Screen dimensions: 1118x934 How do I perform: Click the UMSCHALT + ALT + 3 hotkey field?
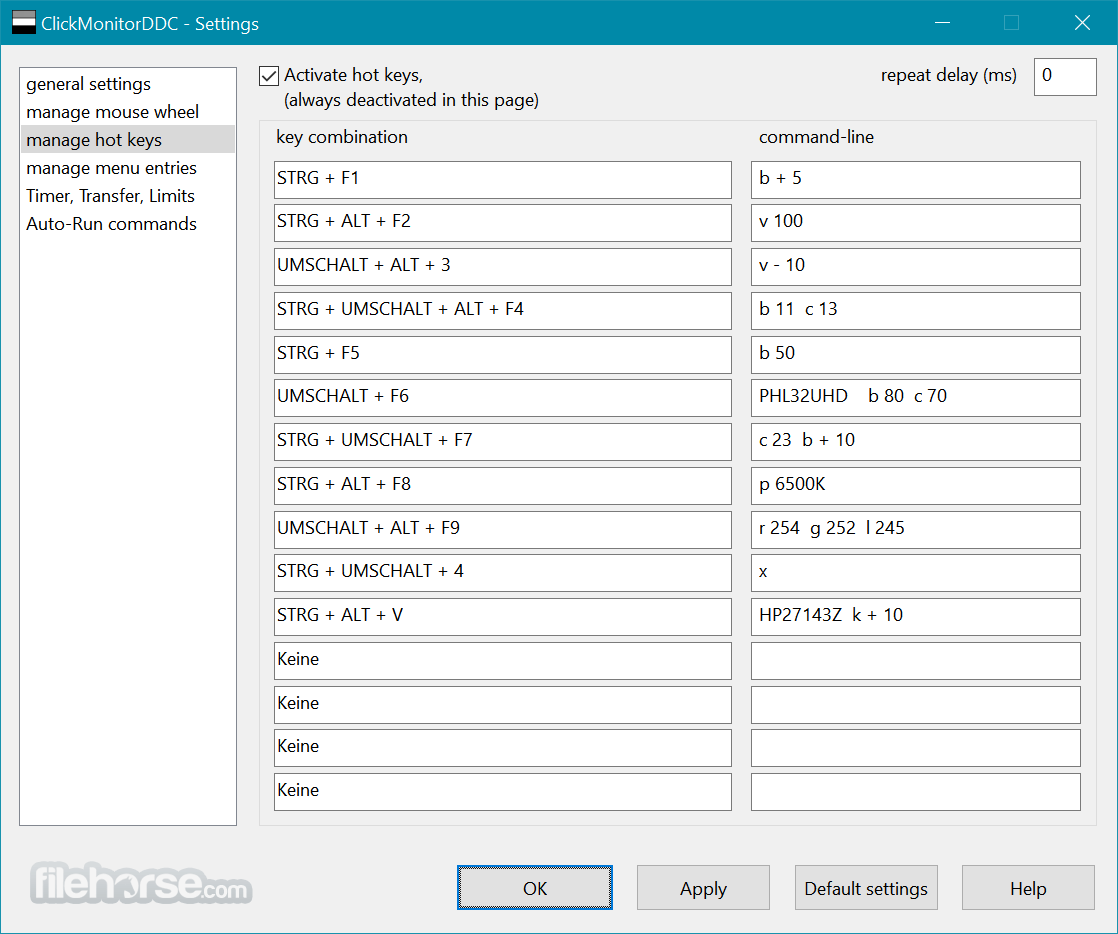point(503,267)
